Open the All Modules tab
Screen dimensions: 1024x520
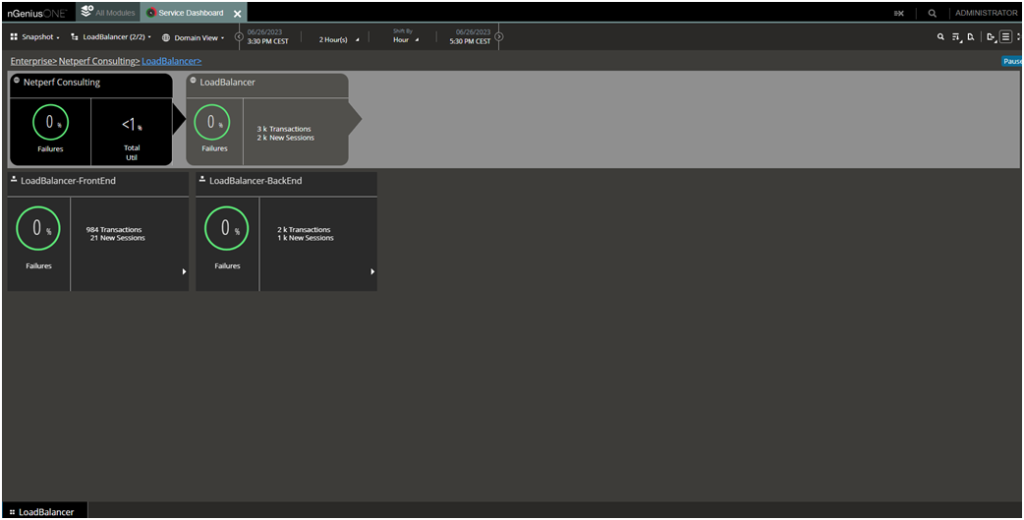108,12
